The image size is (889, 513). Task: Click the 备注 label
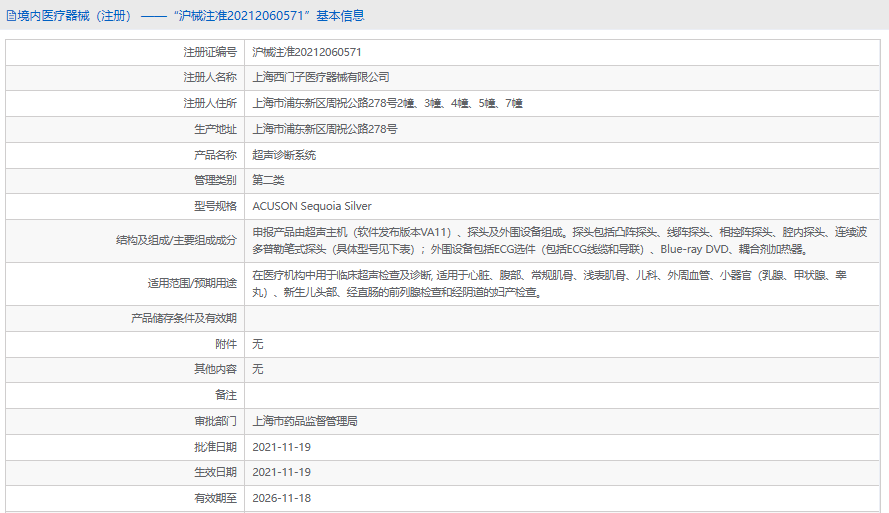tap(226, 395)
